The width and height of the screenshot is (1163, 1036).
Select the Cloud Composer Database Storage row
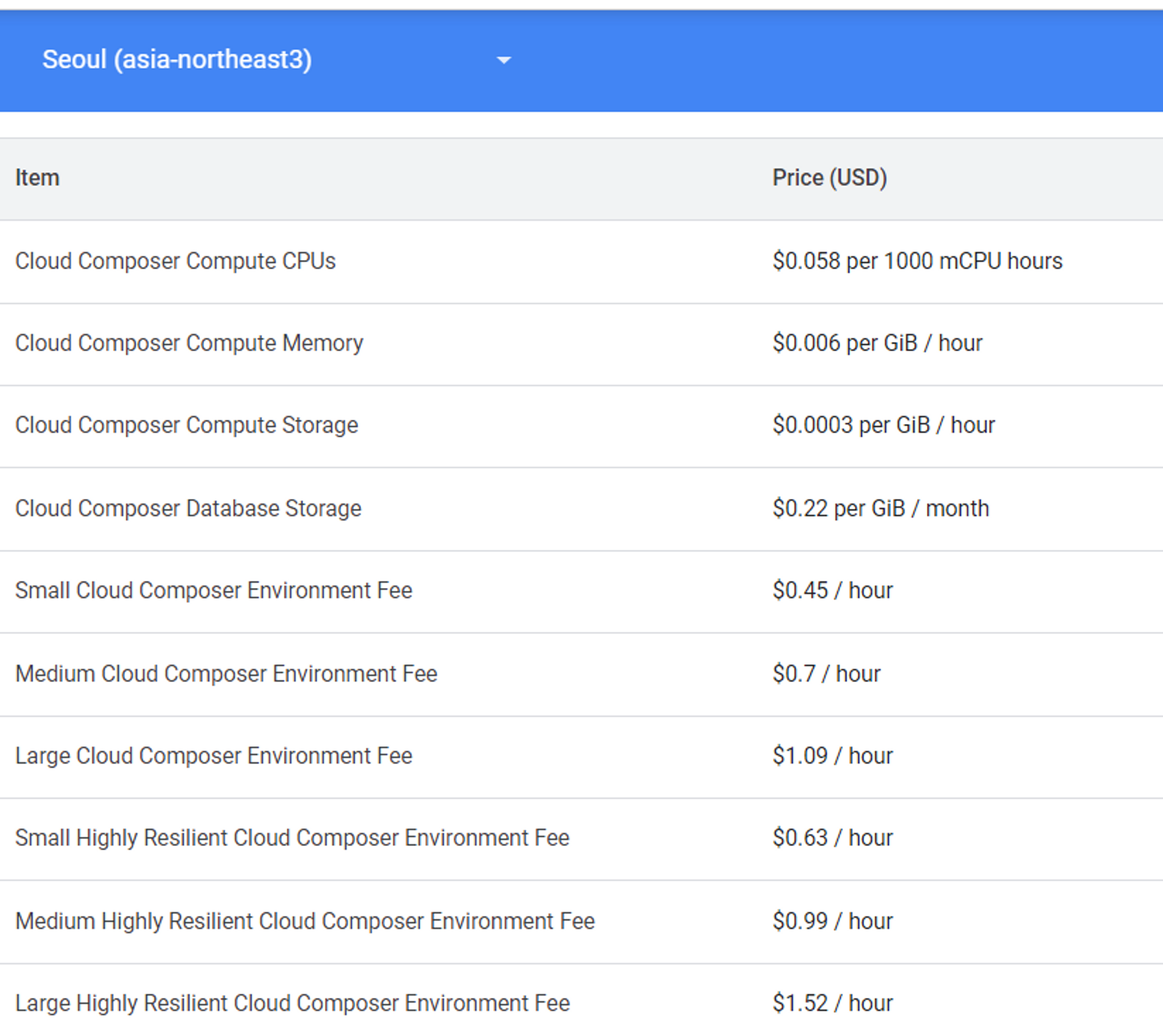(188, 508)
